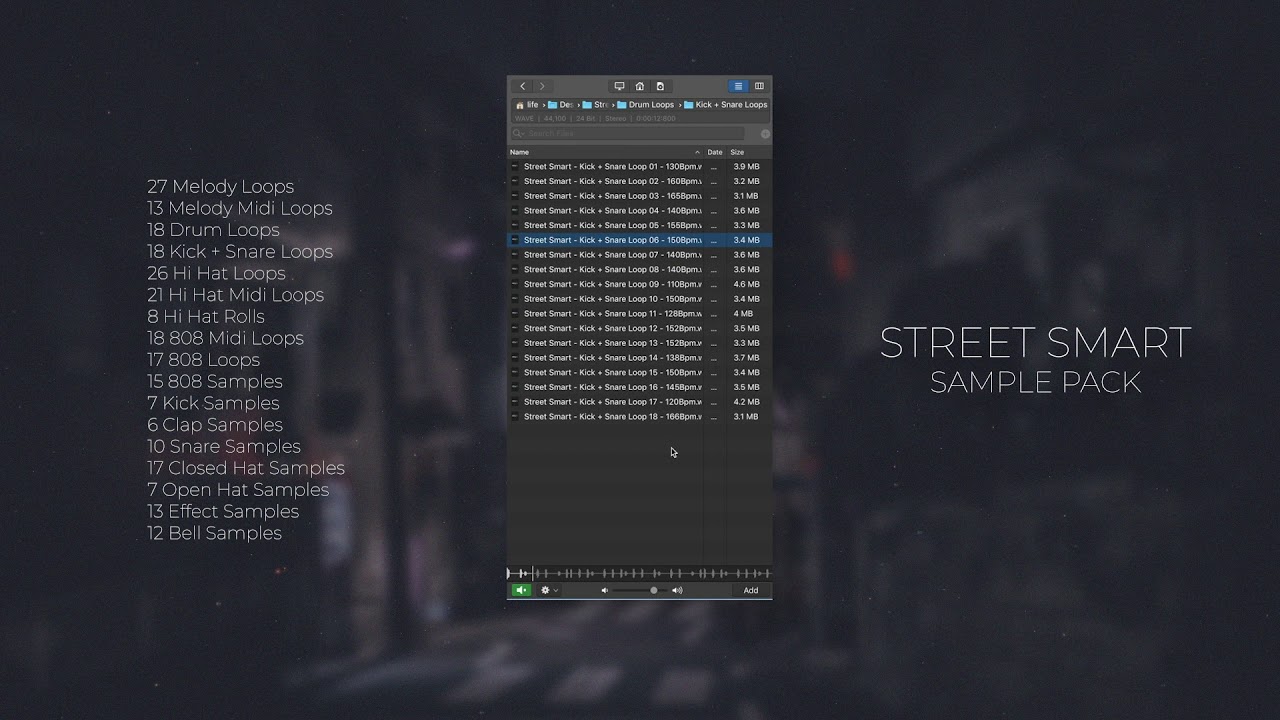Screen dimensions: 1280x720
Task: Select Kick + Snare Loop 17 - 120Bpm
Action: pos(640,401)
